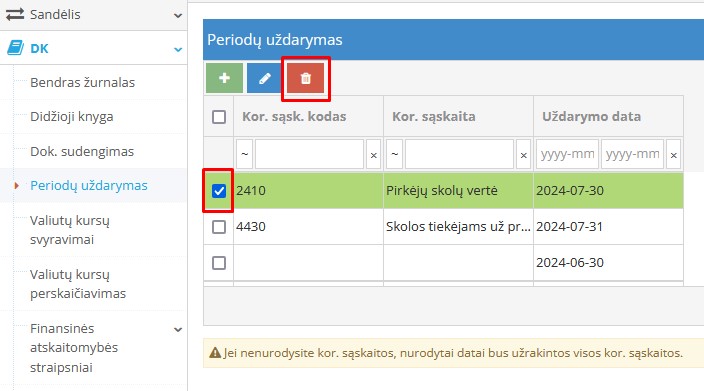Click the blue pencil edit button

pyautogui.click(x=264, y=78)
